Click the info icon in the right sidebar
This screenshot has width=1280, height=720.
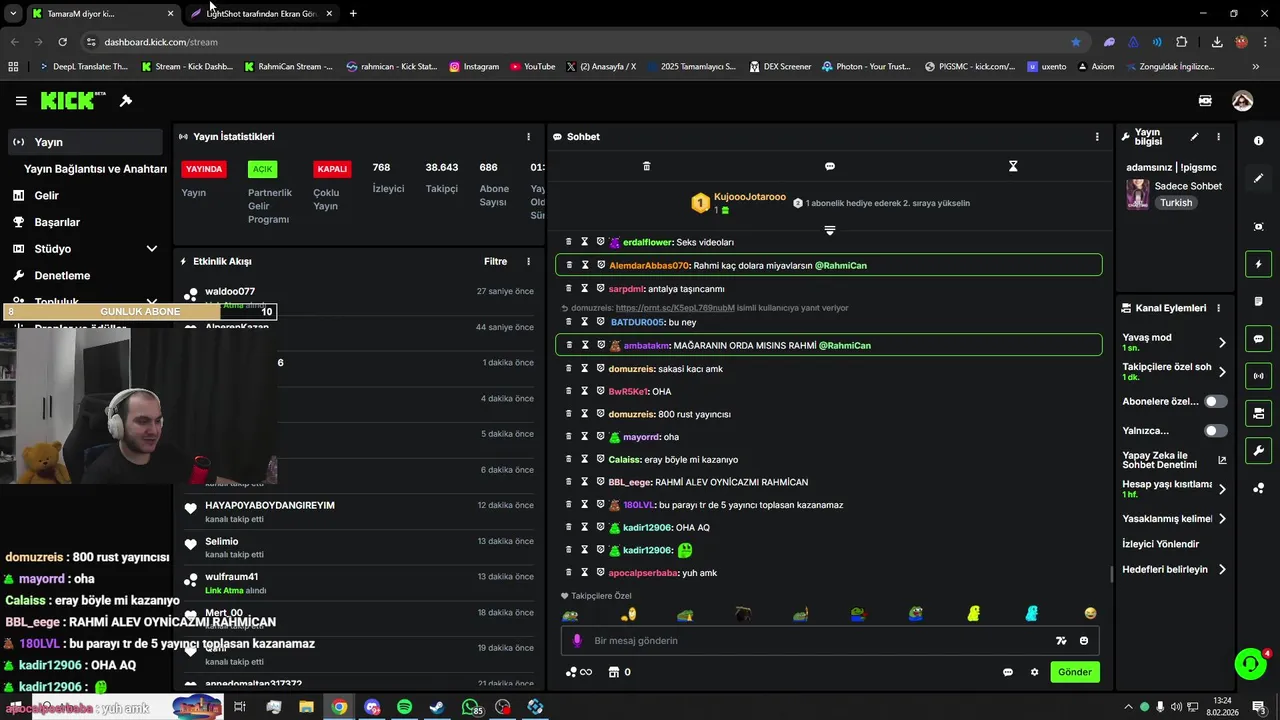coord(1258,141)
